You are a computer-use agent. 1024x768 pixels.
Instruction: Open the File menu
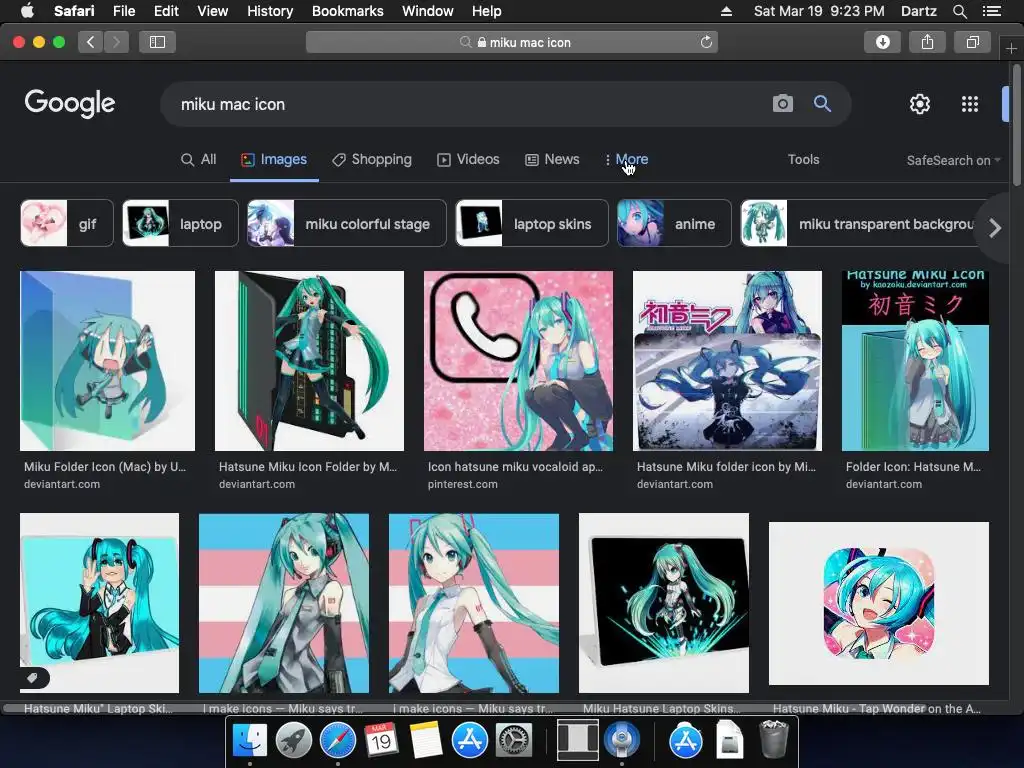click(123, 11)
